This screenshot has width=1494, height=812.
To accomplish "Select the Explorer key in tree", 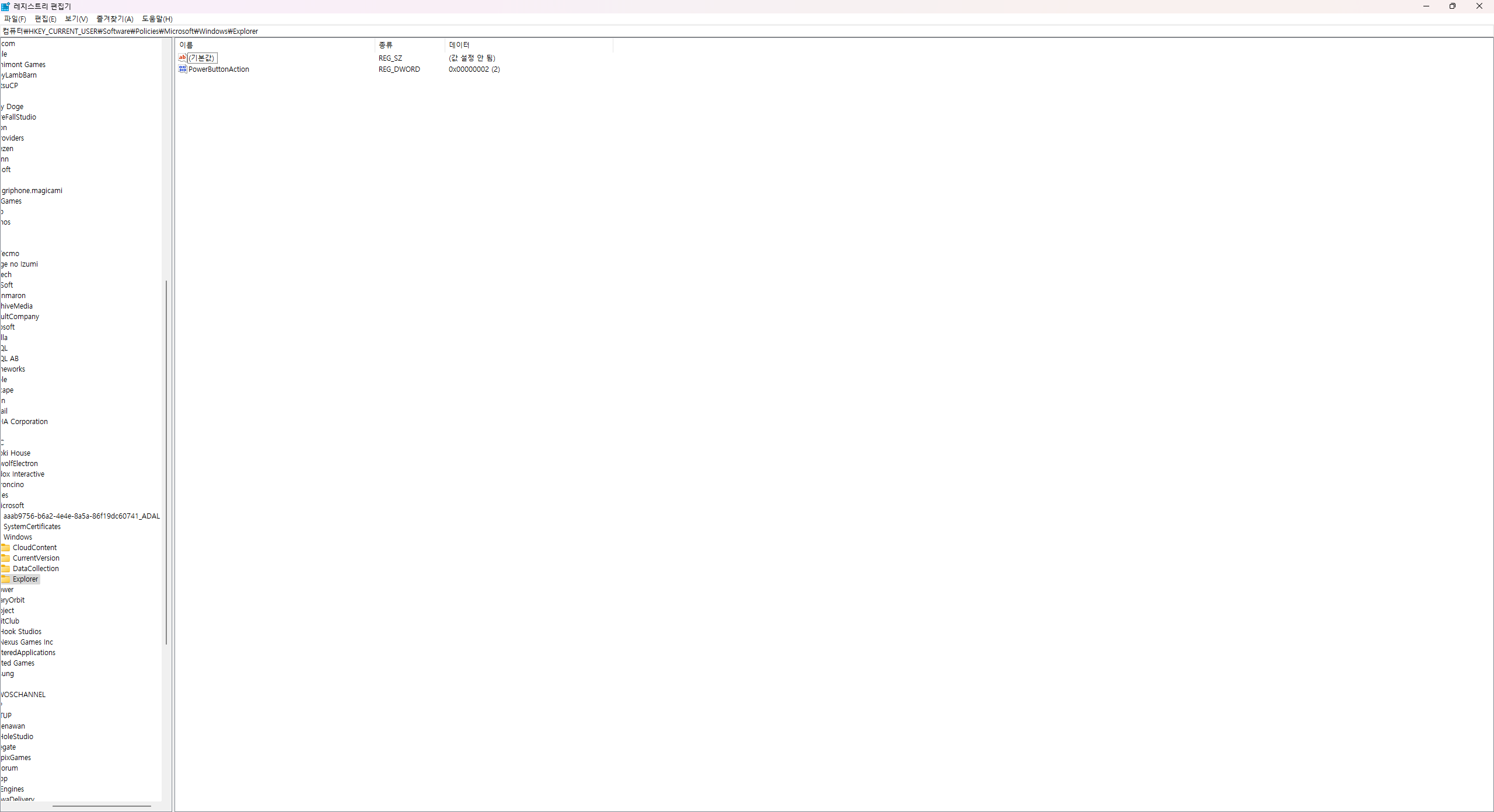I will 25,579.
